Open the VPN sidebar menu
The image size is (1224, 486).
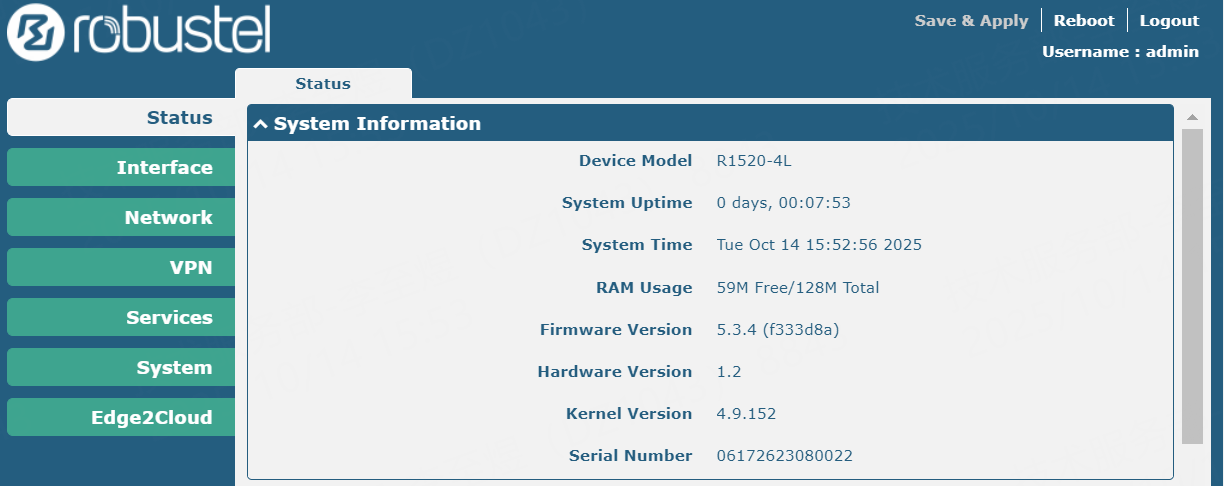pos(122,267)
